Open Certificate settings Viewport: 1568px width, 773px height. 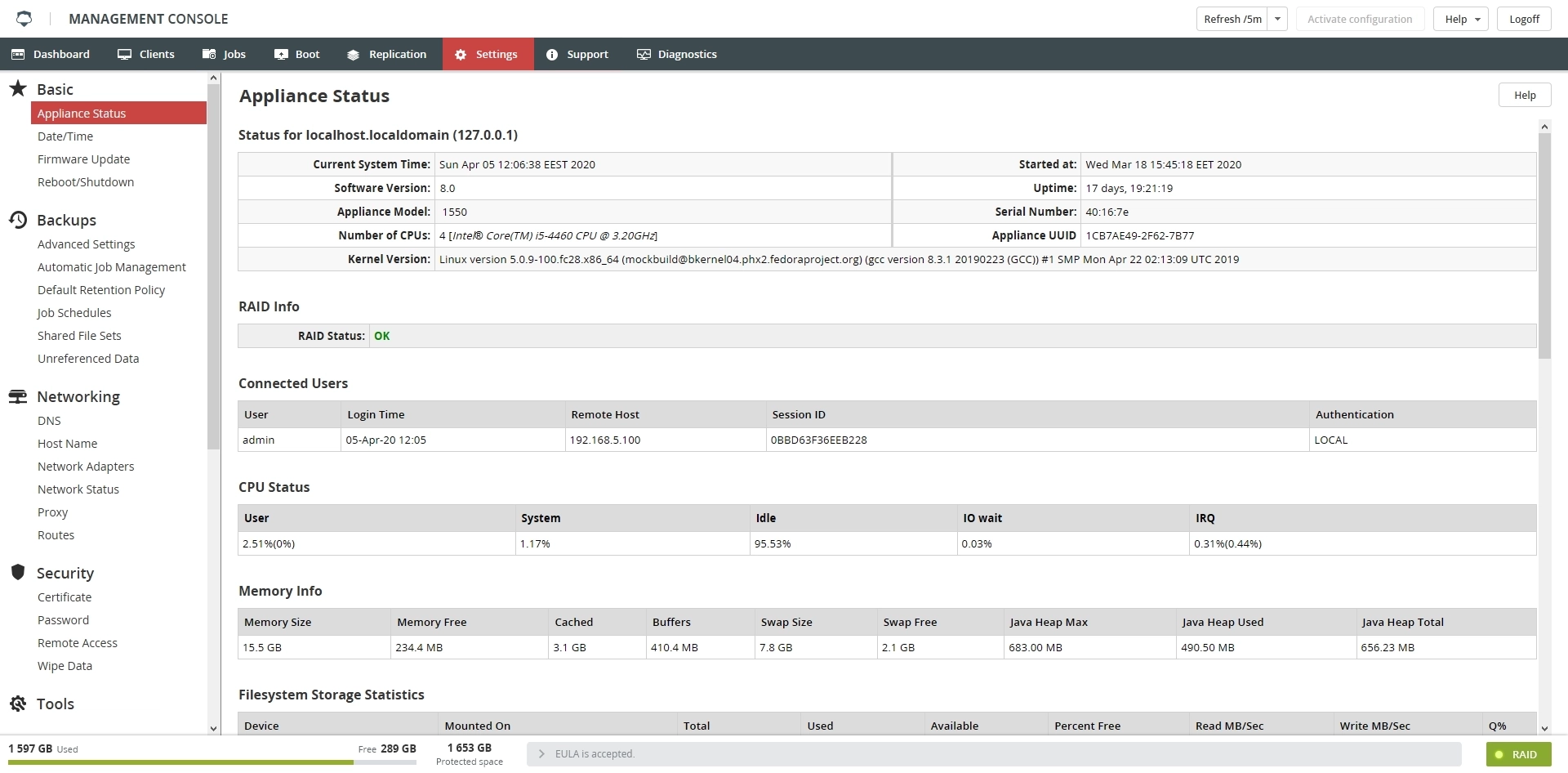tap(65, 597)
